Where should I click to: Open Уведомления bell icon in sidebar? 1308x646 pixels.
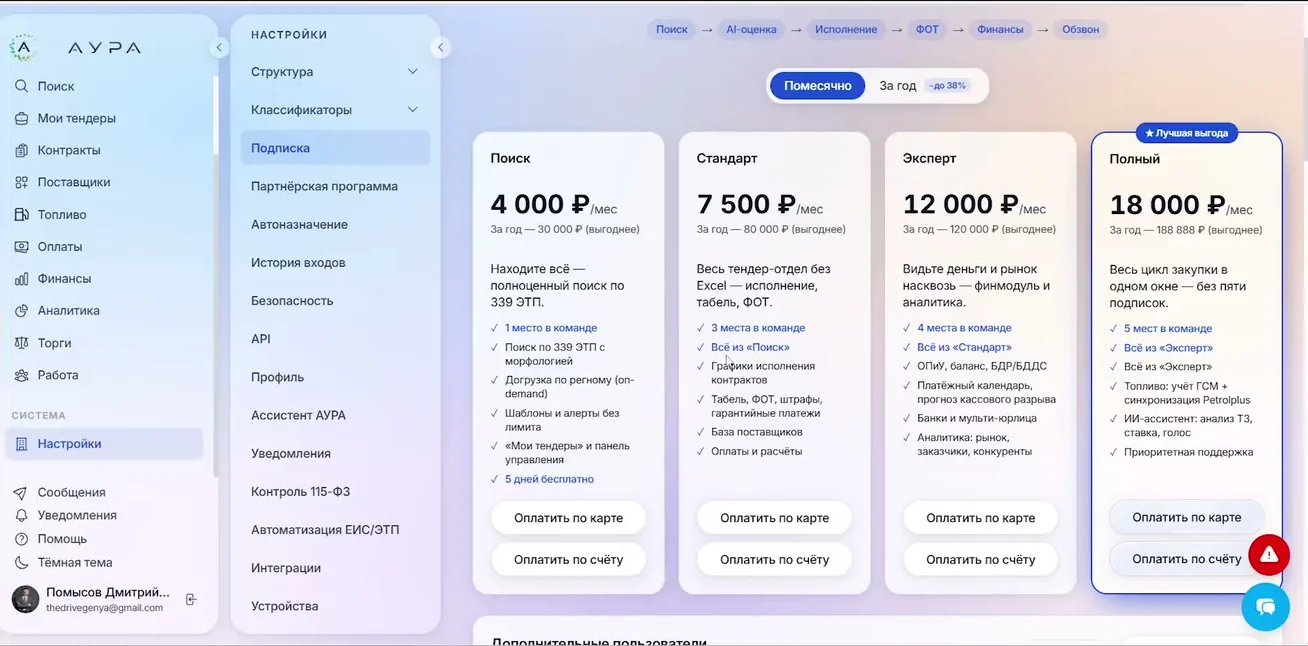(x=21, y=515)
